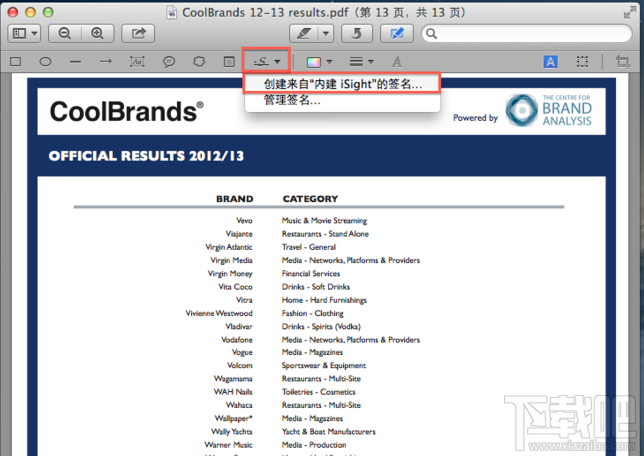
Task: Click the Brand Analysis logo
Action: (548, 110)
